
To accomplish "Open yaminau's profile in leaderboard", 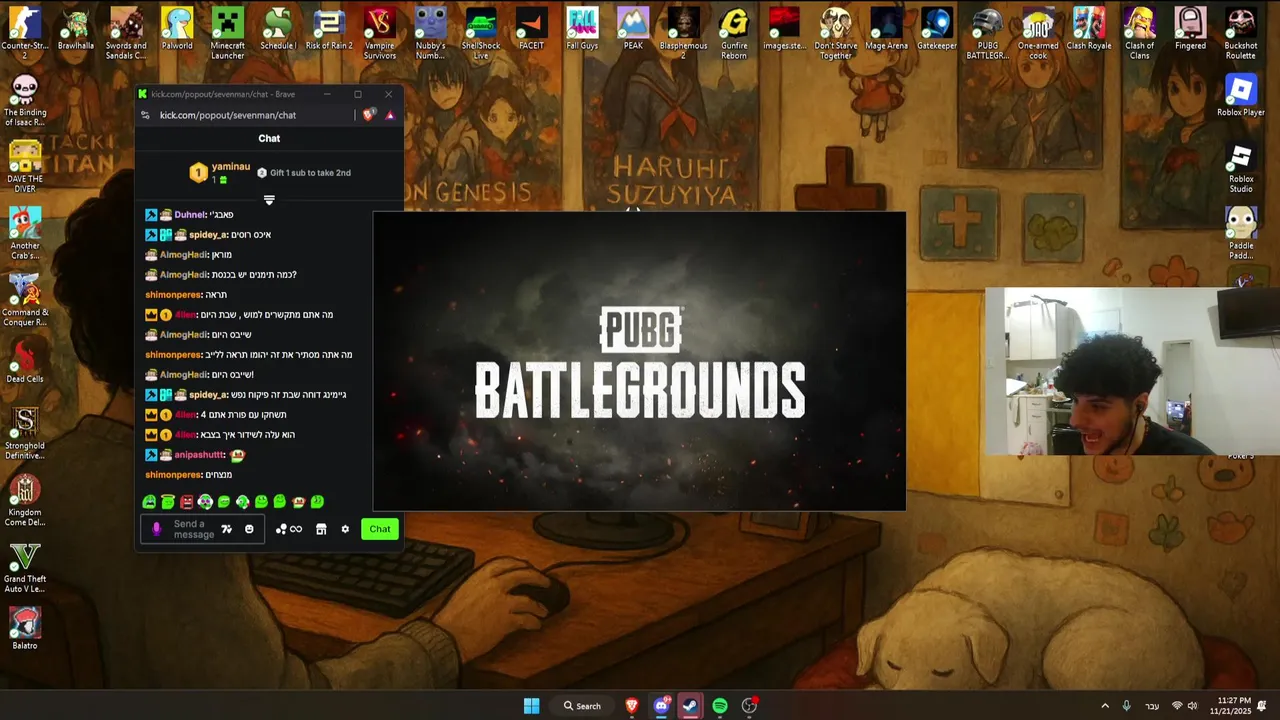I will pyautogui.click(x=231, y=167).
